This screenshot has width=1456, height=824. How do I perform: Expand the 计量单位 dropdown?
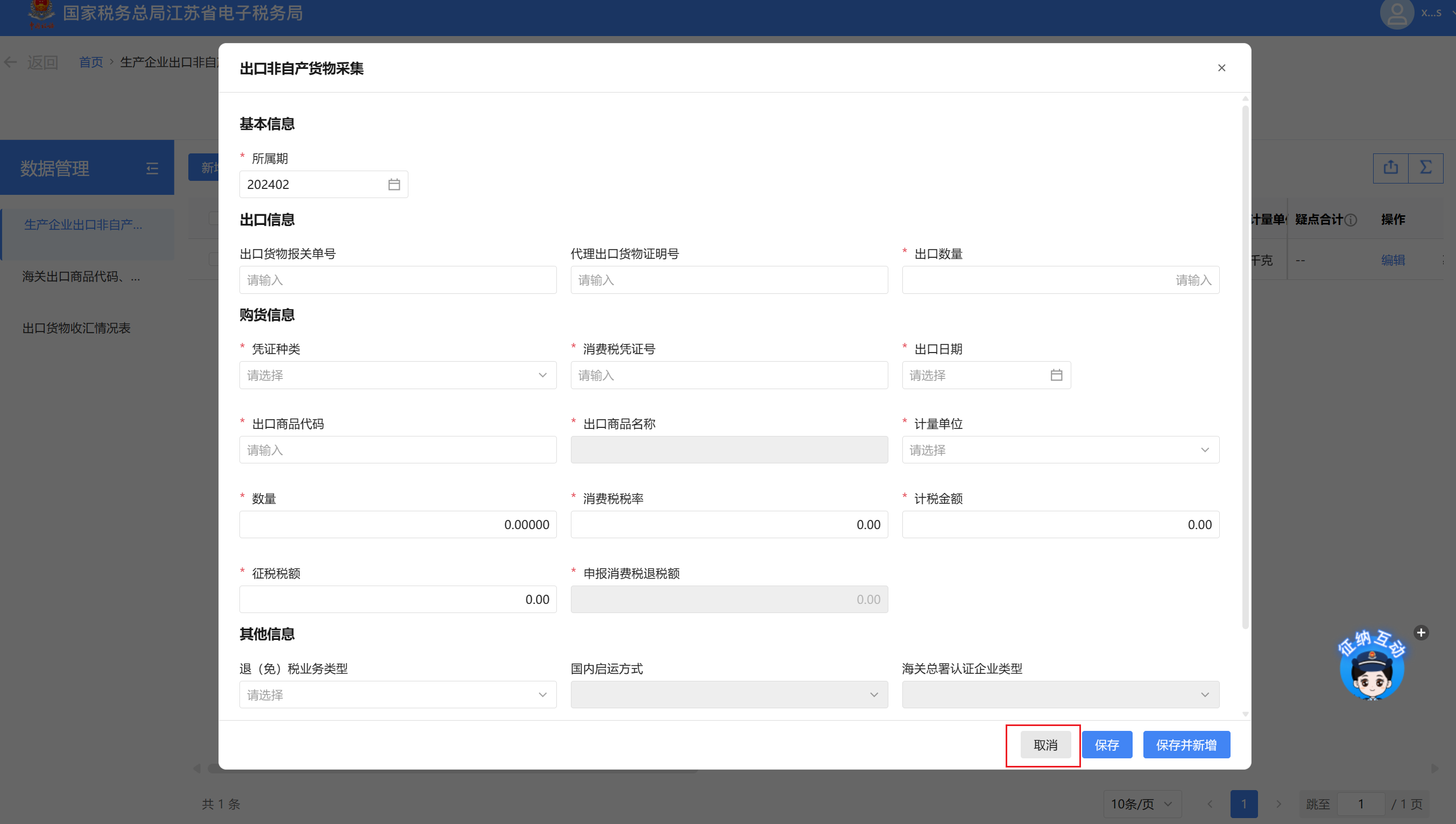click(x=1060, y=450)
